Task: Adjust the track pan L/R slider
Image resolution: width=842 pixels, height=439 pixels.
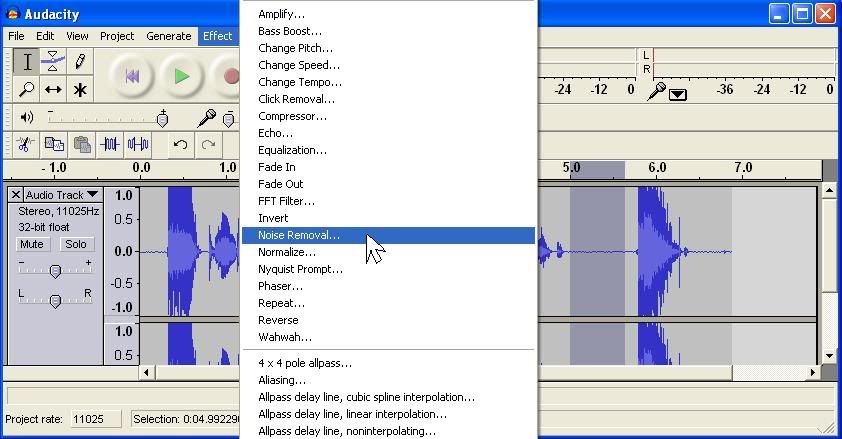Action: [55, 300]
